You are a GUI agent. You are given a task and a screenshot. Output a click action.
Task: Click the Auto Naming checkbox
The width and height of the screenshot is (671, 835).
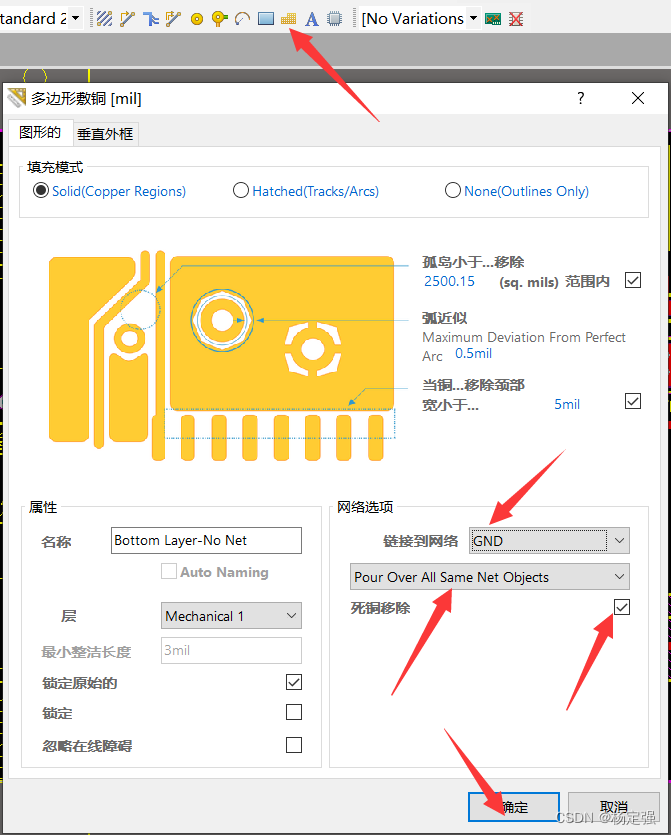coord(169,572)
